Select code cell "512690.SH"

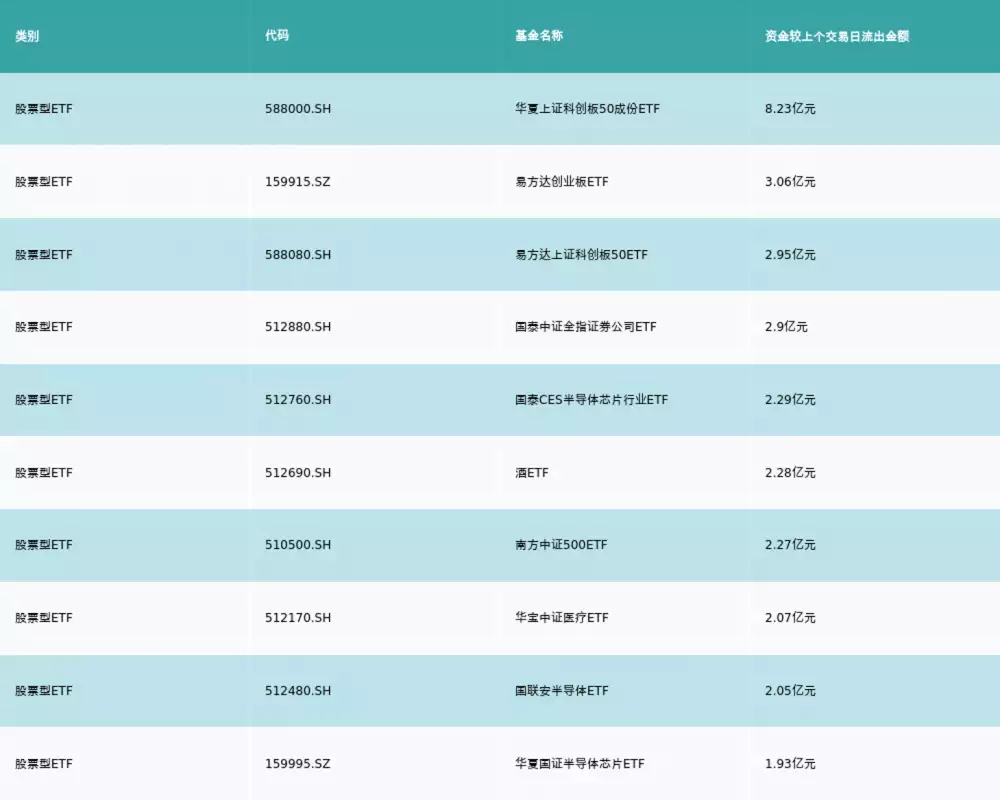click(x=298, y=473)
